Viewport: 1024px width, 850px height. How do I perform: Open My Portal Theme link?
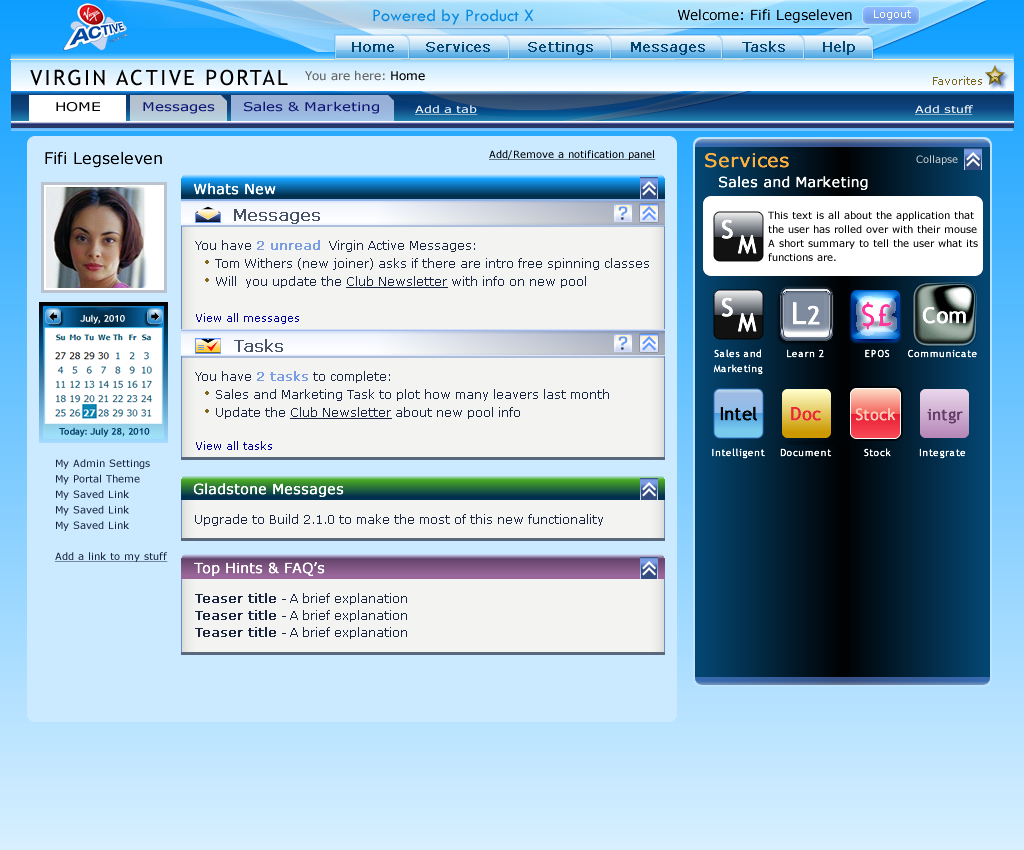[x=97, y=479]
